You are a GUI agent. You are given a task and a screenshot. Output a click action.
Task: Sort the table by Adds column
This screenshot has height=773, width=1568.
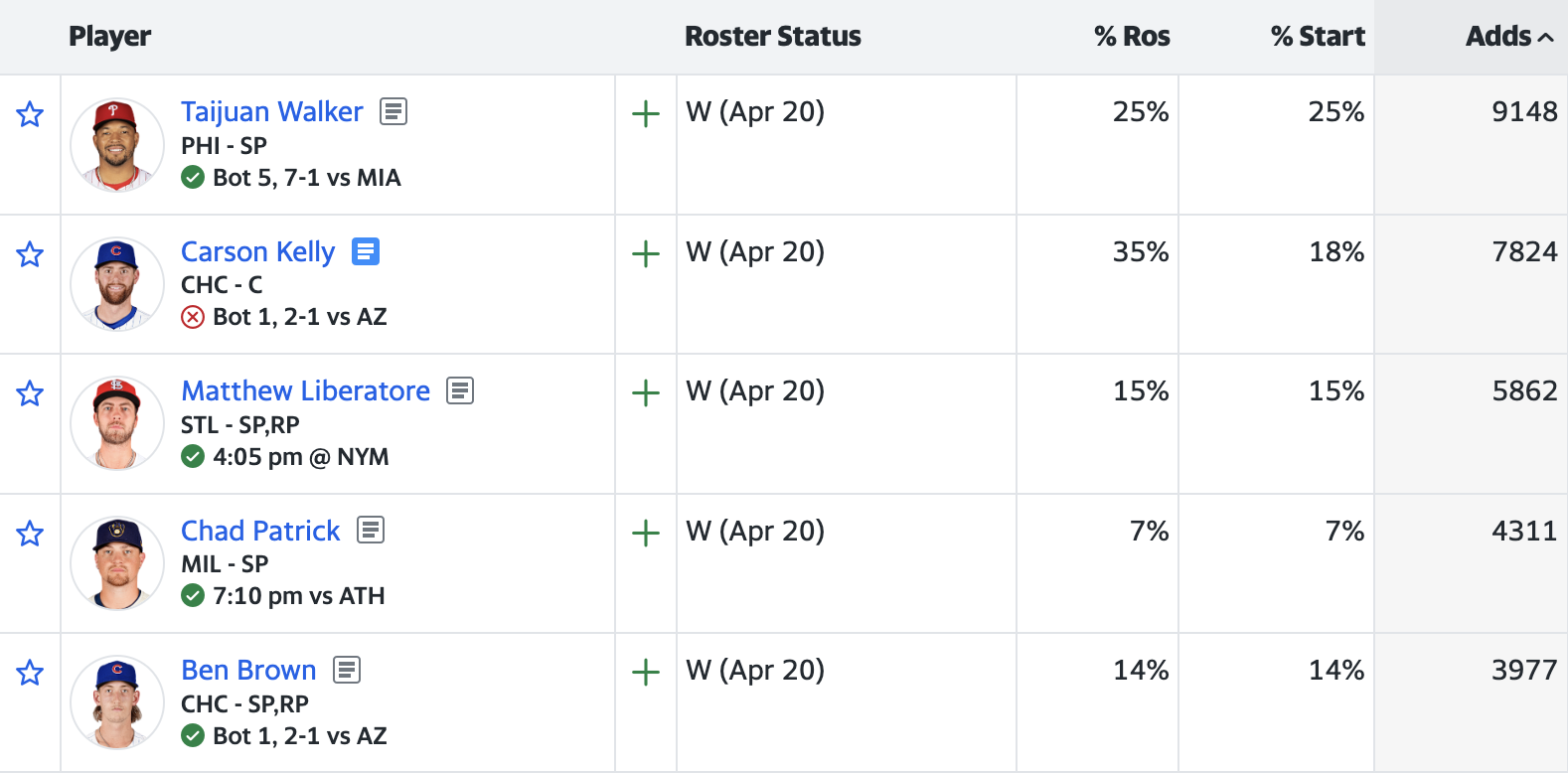coord(1509,37)
